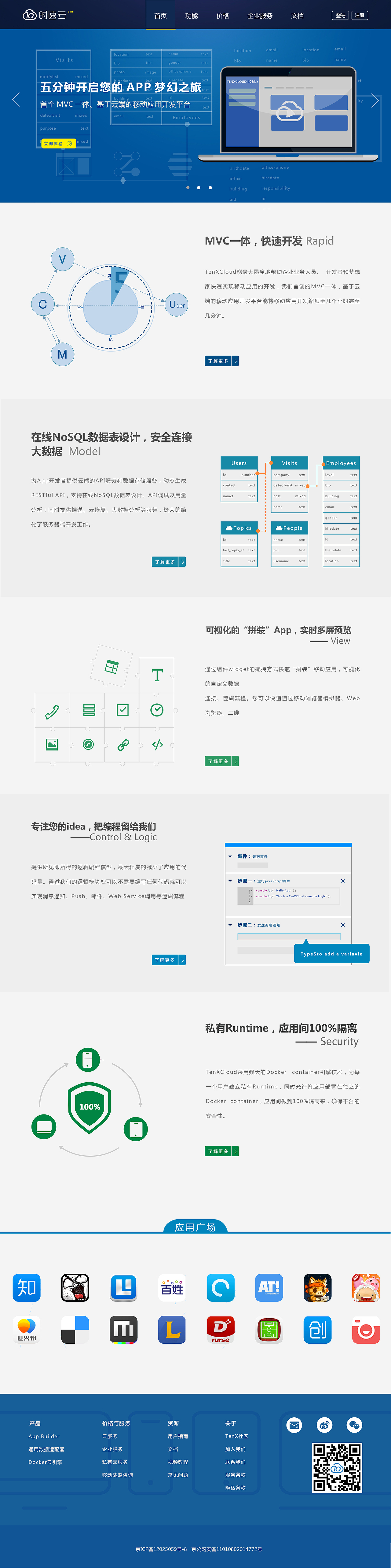Click the 应用广场 section heading tab
The image size is (391, 1568).
195,1227
